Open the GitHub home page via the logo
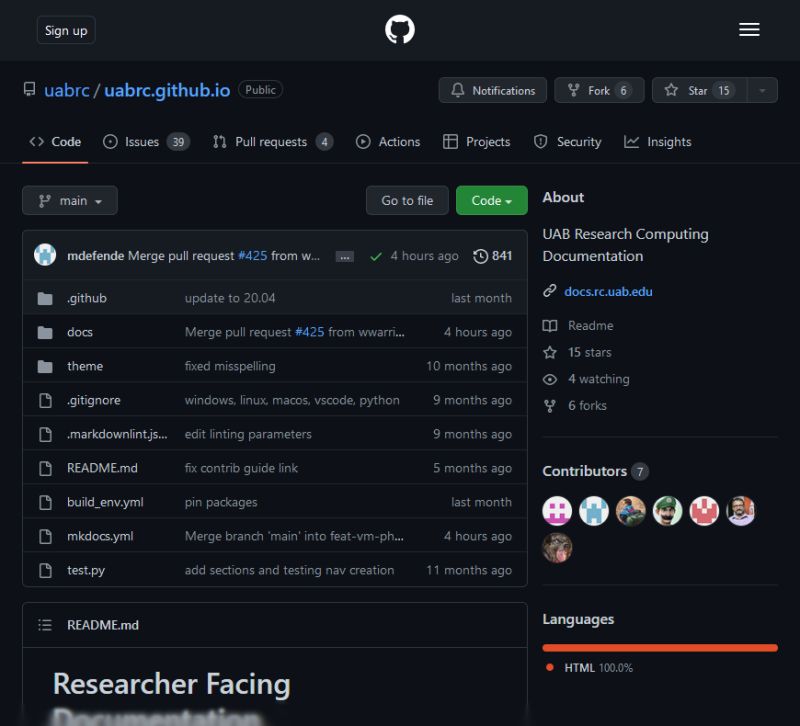The image size is (800, 726). pyautogui.click(x=400, y=29)
